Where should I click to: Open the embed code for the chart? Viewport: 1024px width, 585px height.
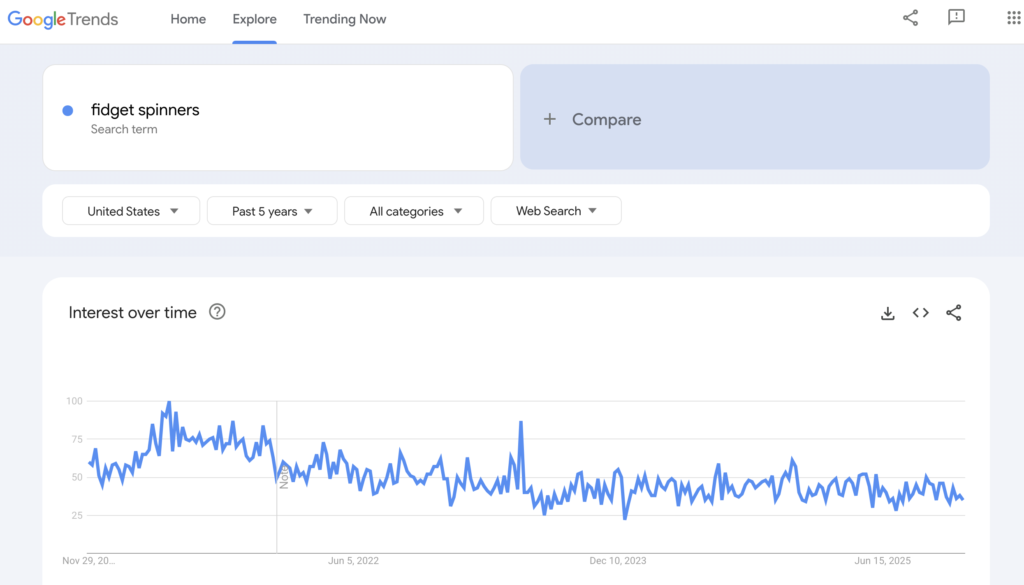point(921,313)
